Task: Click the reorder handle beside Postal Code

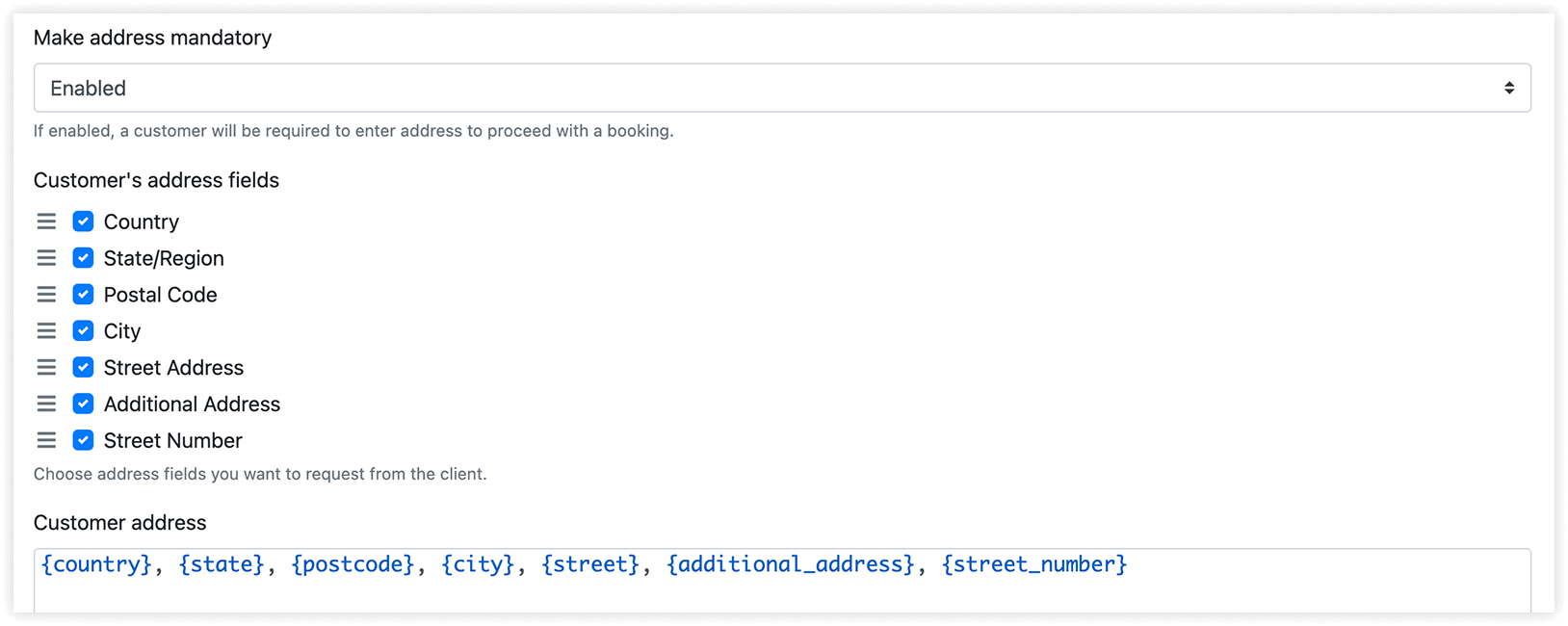Action: coord(46,295)
